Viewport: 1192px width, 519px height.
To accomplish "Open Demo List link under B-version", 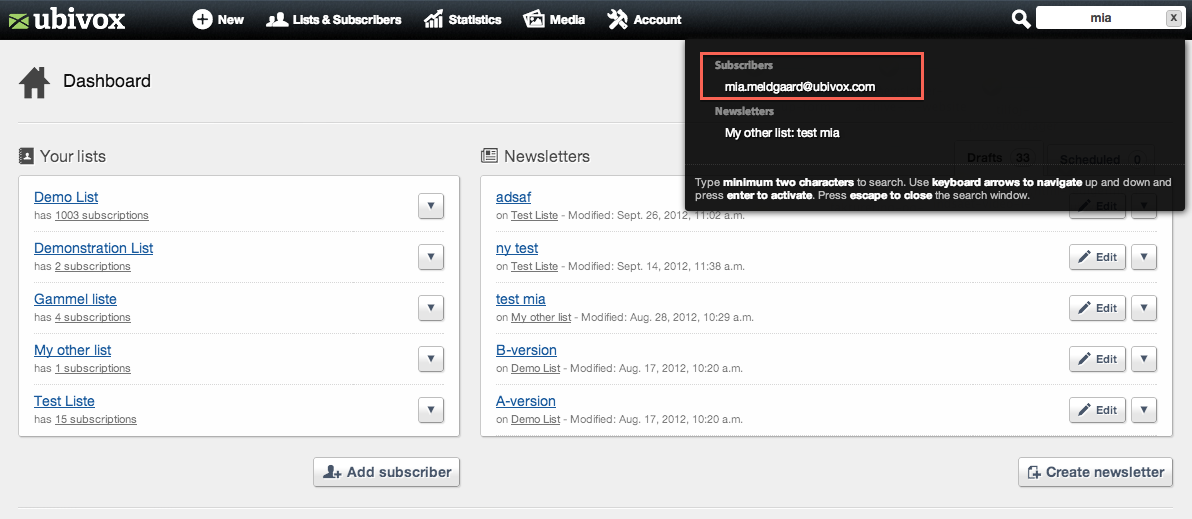I will (x=535, y=368).
